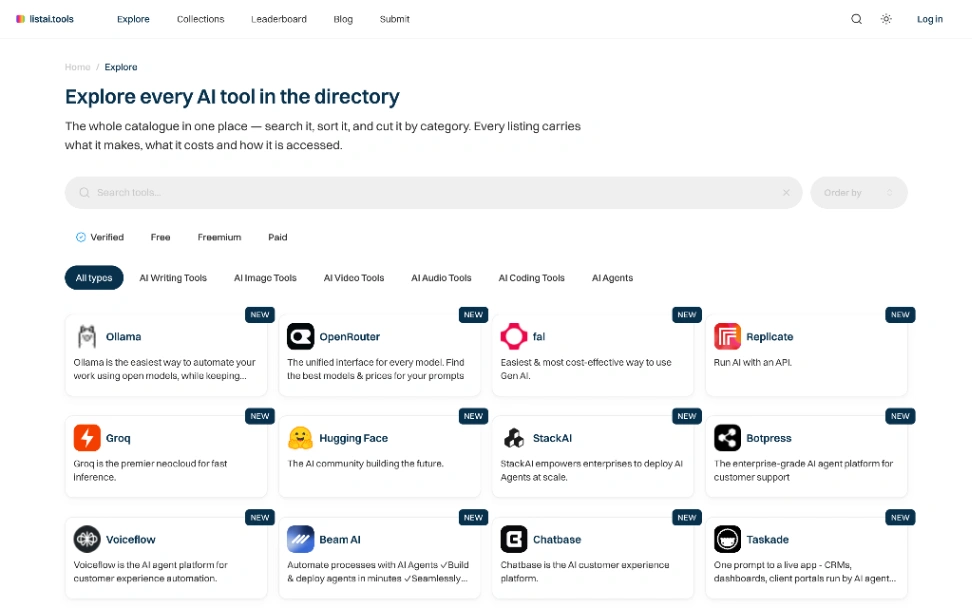Select AI Agents category
The width and height of the screenshot is (972, 608).
click(612, 278)
